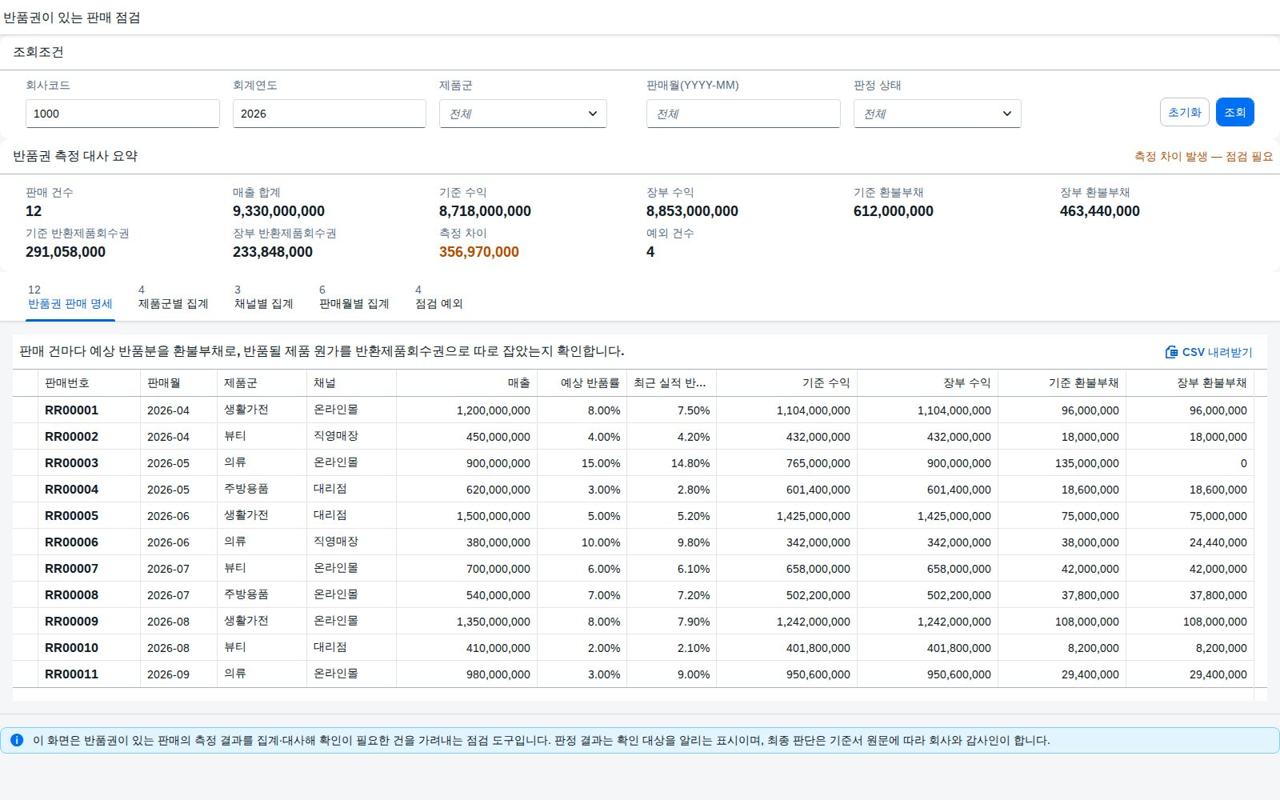
Task: Click the 기준 환불부채 summary value 612,000,000
Action: click(894, 211)
